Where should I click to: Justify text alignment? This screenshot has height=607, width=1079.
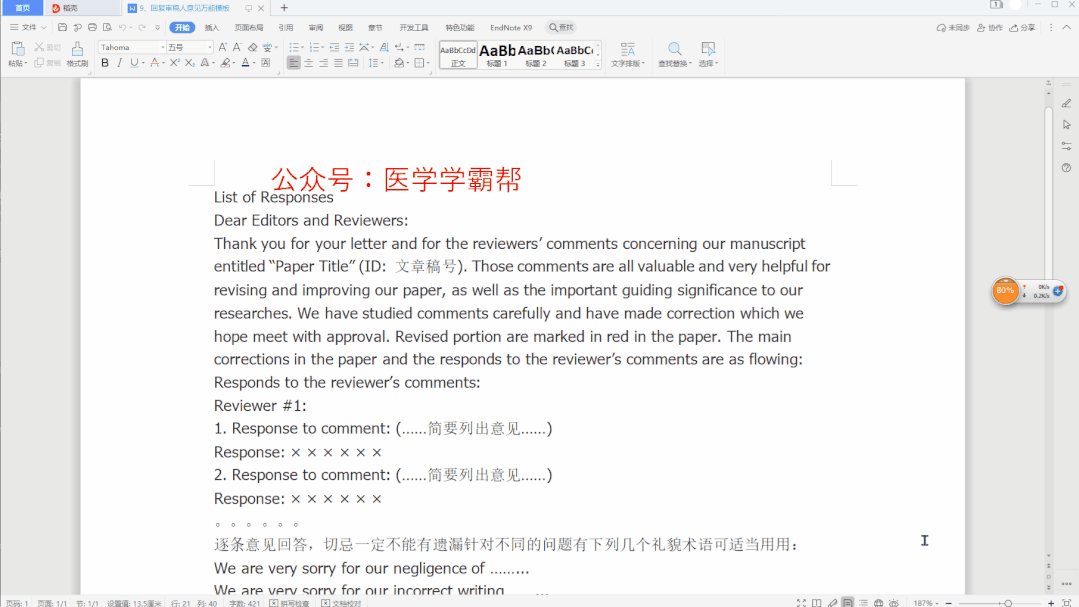339,63
